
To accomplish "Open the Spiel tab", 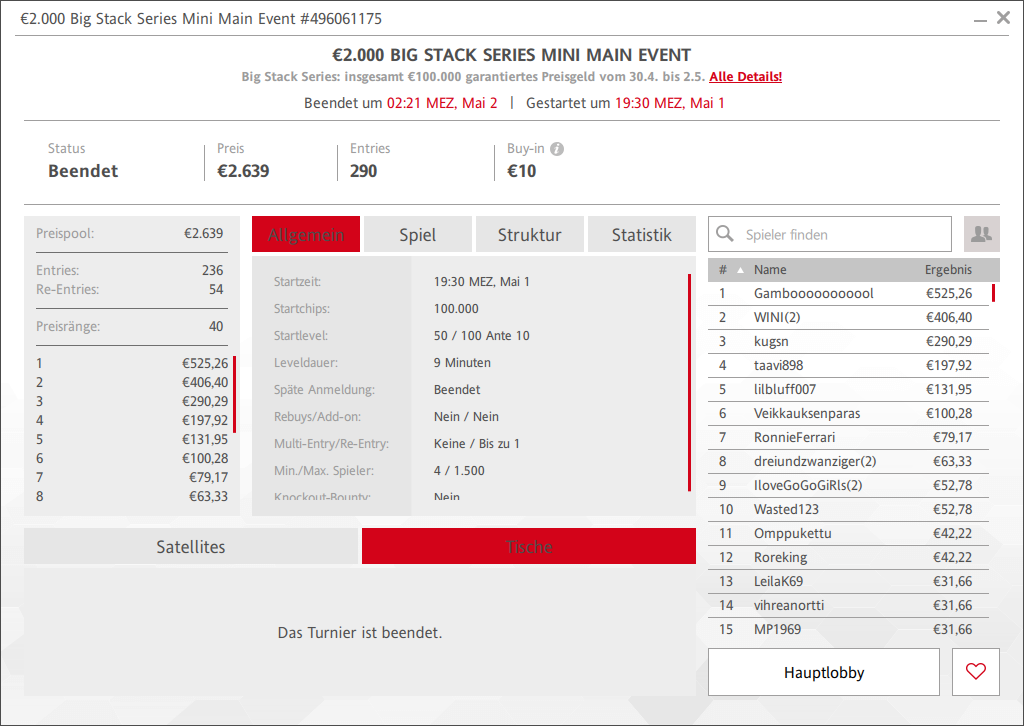I will (417, 234).
